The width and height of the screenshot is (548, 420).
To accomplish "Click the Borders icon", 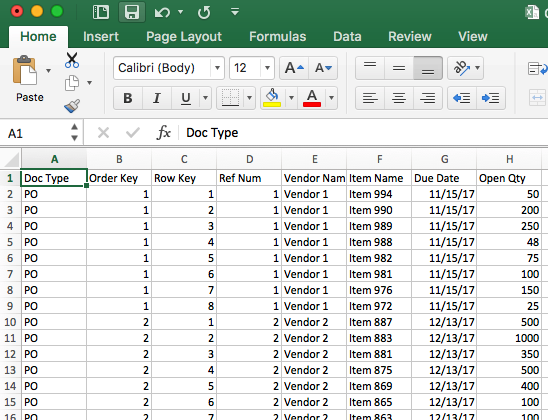I will 230,98.
